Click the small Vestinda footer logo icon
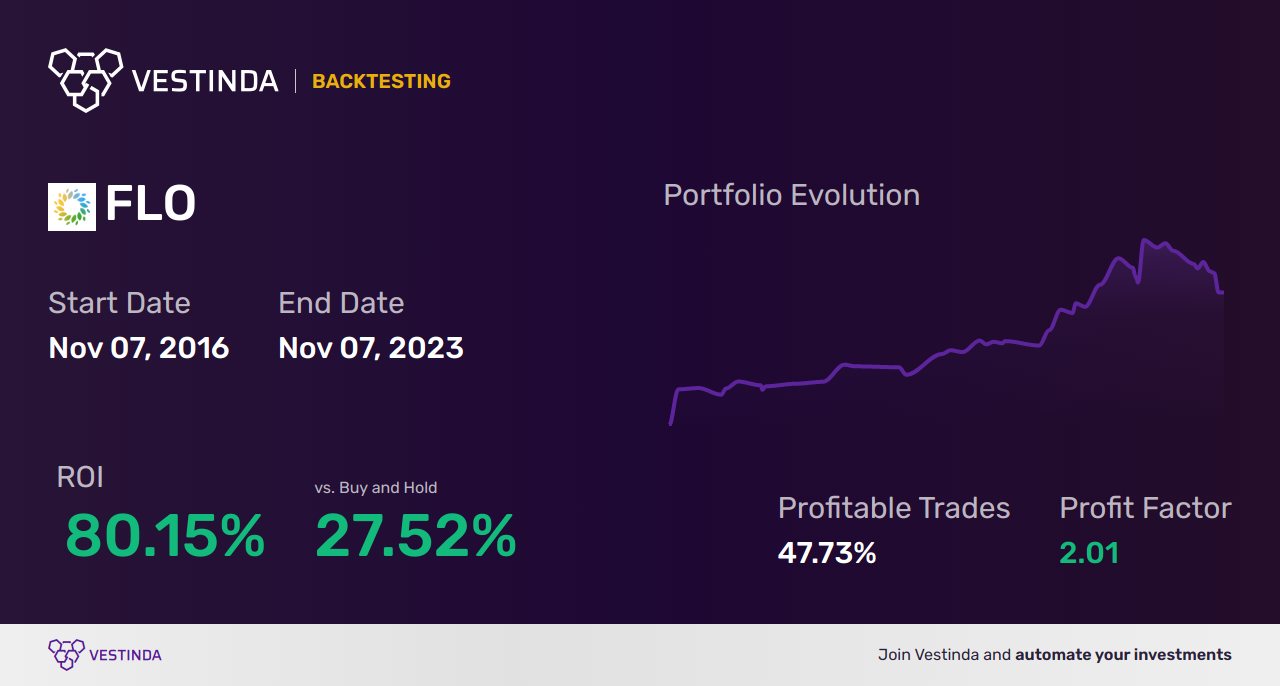 pos(65,655)
